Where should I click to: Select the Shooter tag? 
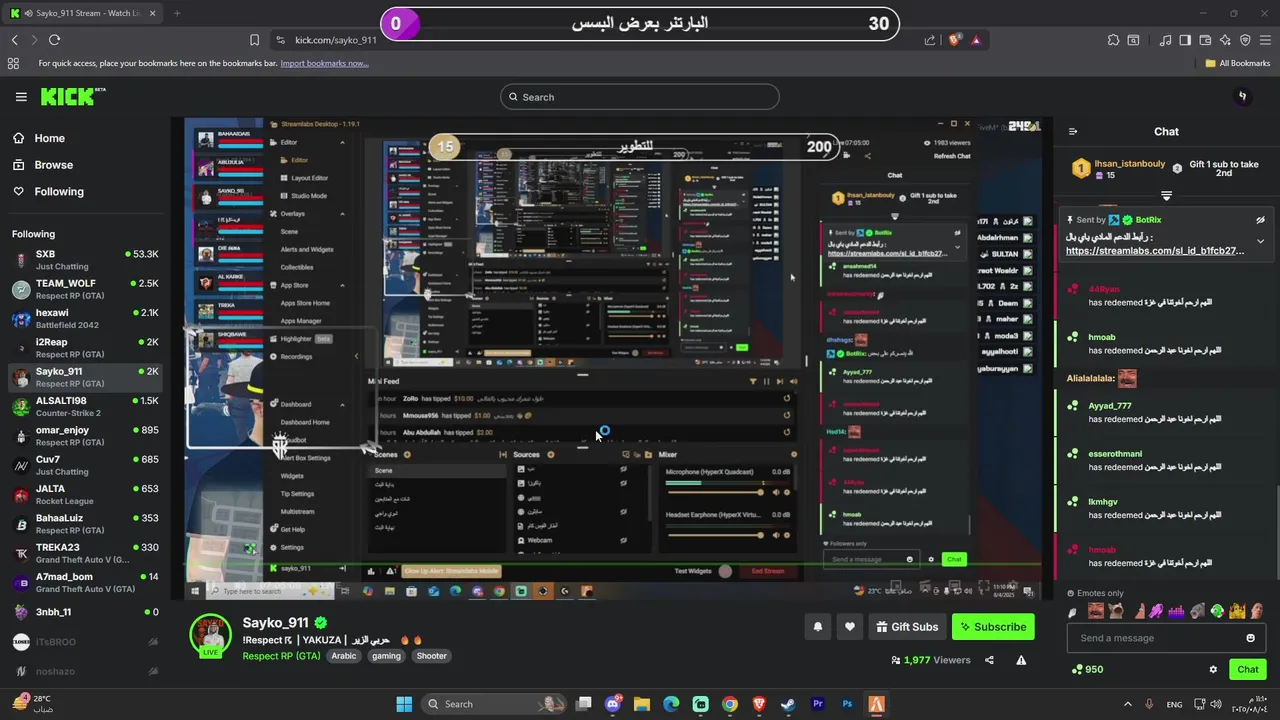431,656
